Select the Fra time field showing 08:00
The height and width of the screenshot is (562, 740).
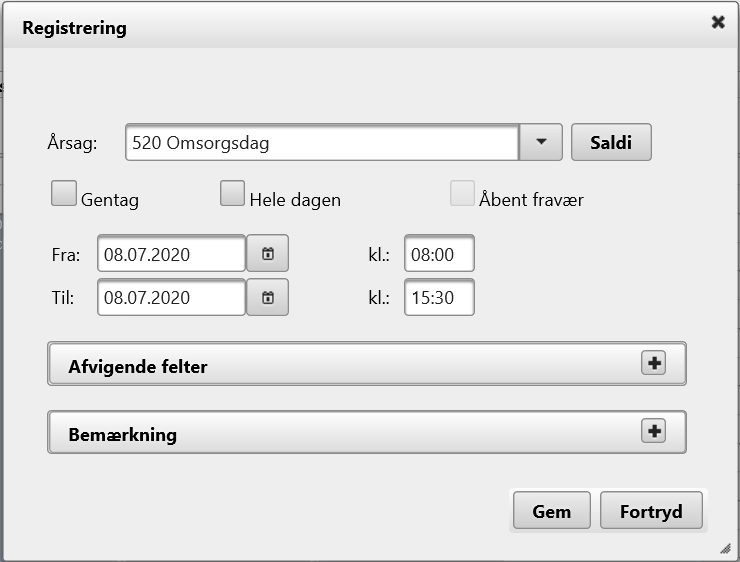[x=439, y=254]
